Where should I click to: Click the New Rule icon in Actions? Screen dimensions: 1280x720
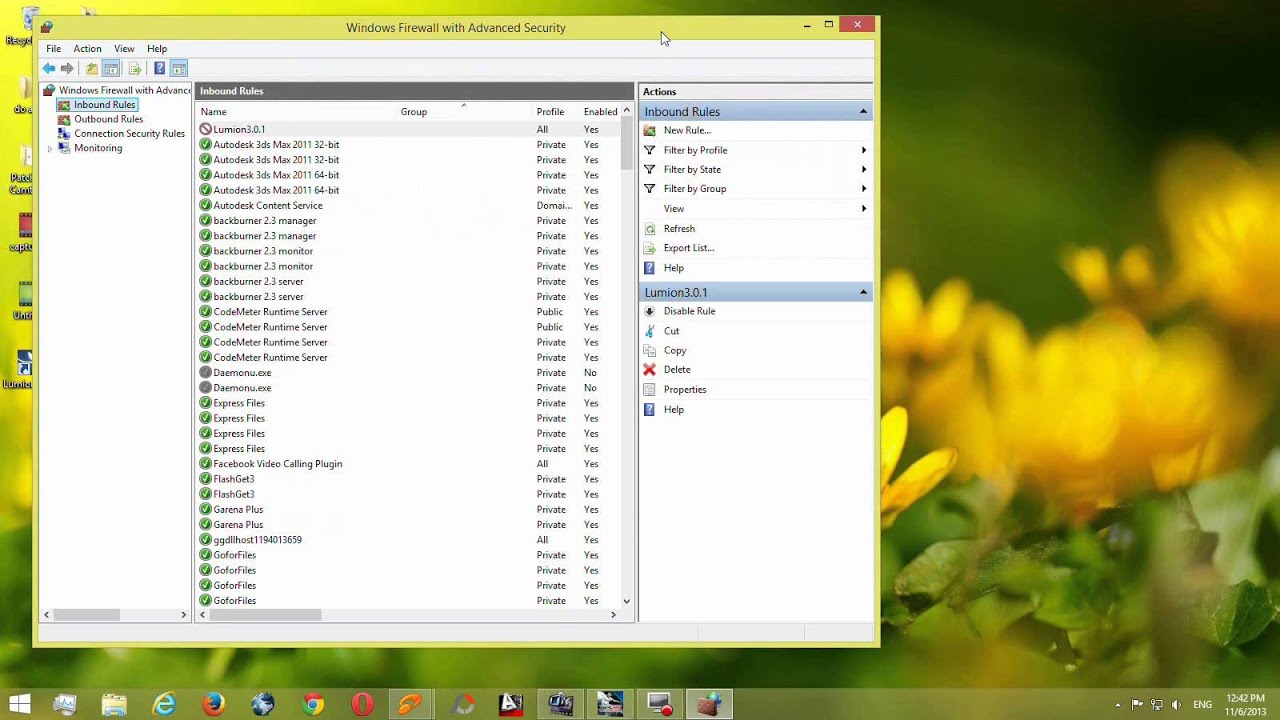point(650,130)
